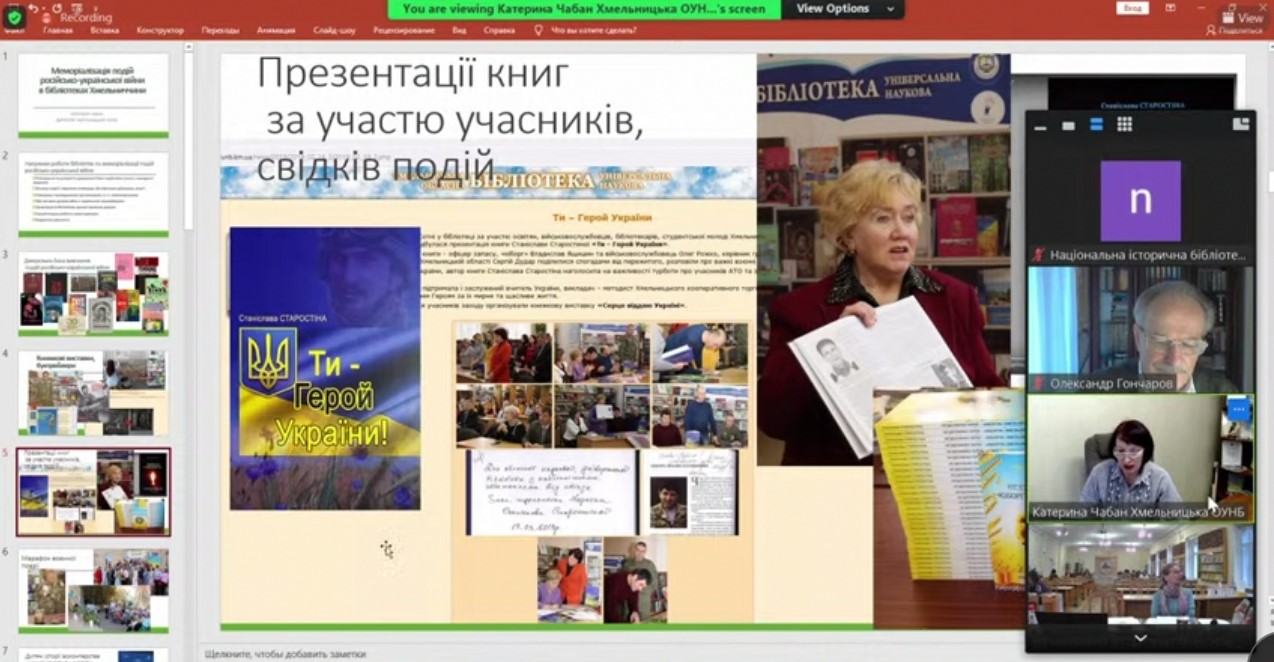Select slide 3 thumbnail in the slide panel

[x=94, y=293]
